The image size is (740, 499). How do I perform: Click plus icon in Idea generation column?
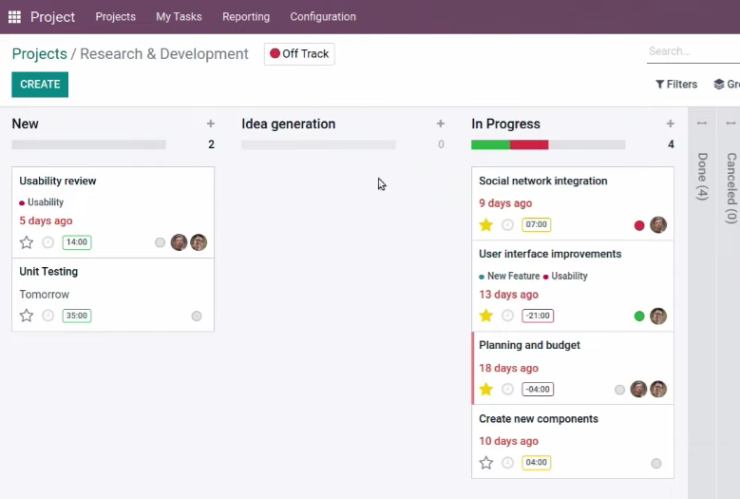tap(440, 124)
